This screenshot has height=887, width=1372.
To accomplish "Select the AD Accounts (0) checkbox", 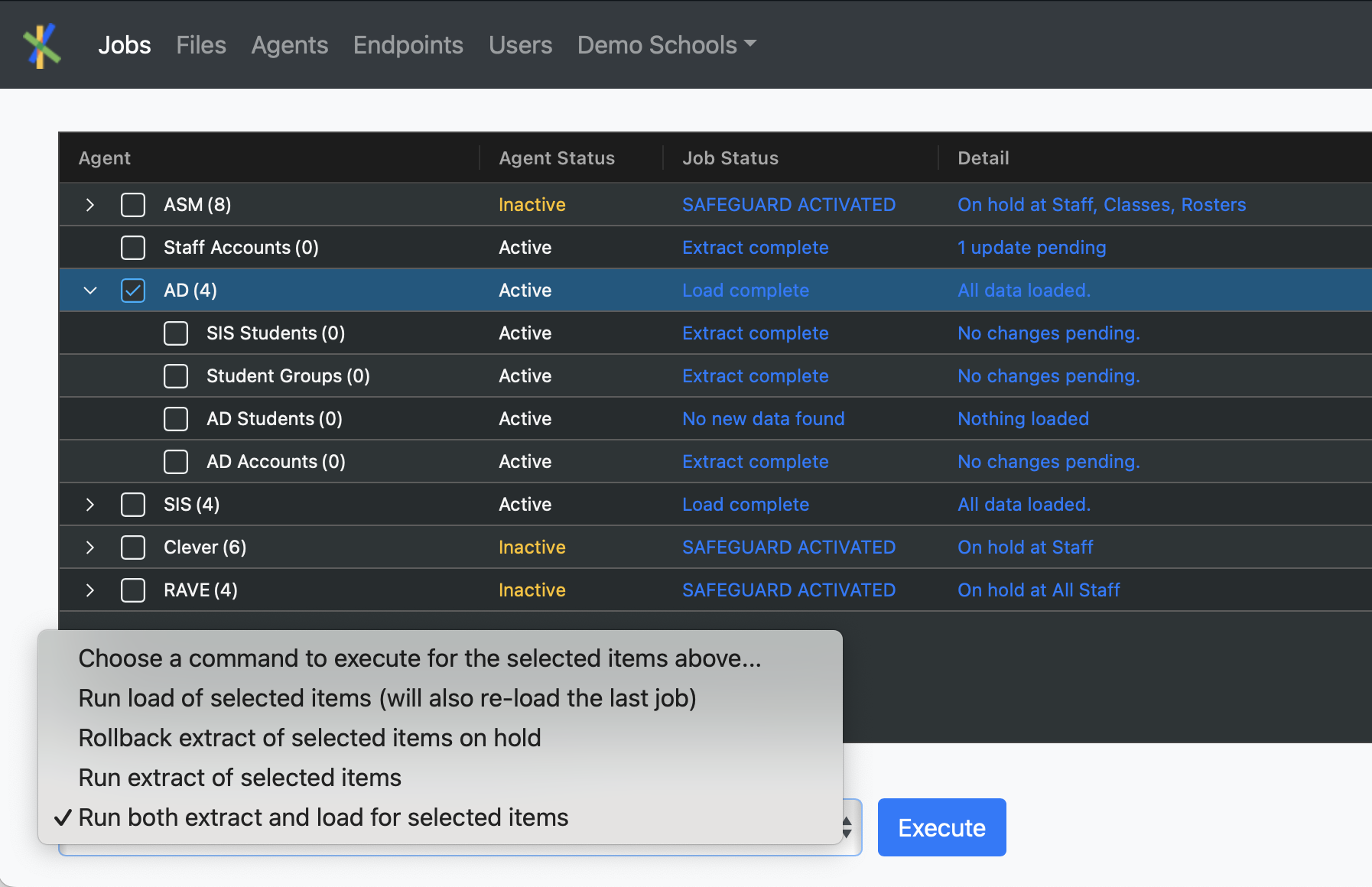I will point(176,462).
